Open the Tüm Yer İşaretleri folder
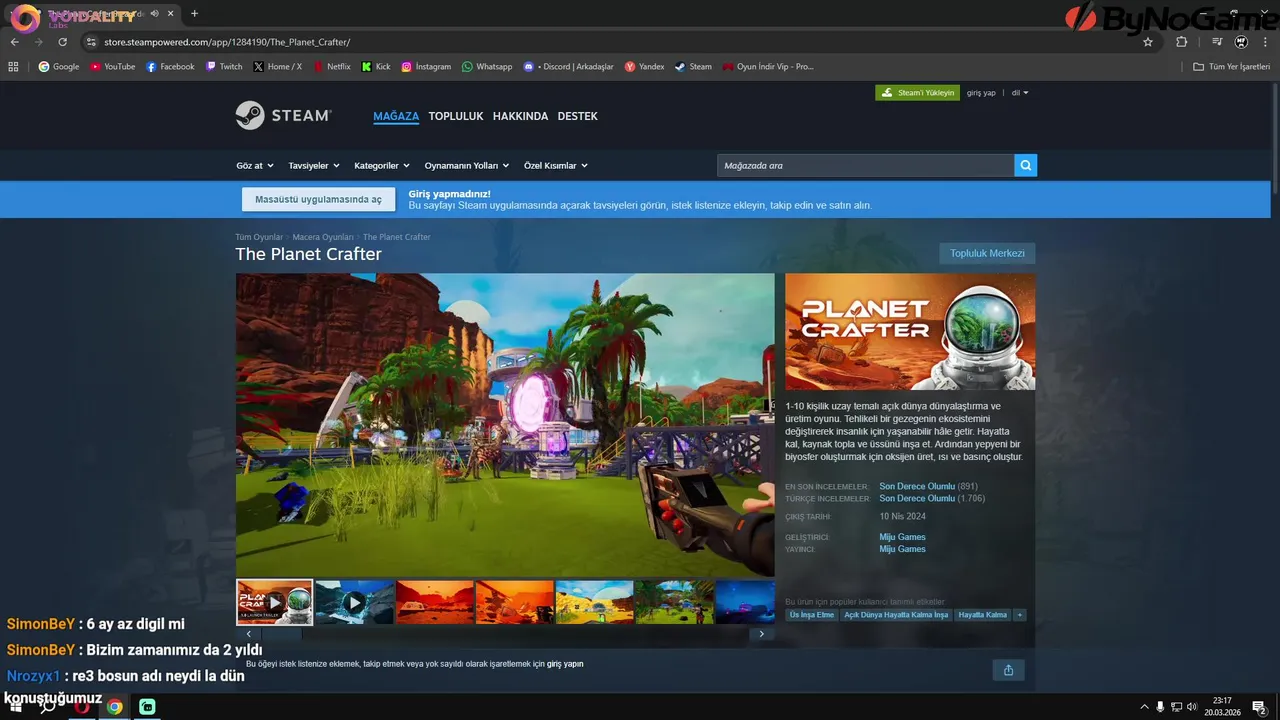Viewport: 1280px width, 720px height. (1231, 67)
